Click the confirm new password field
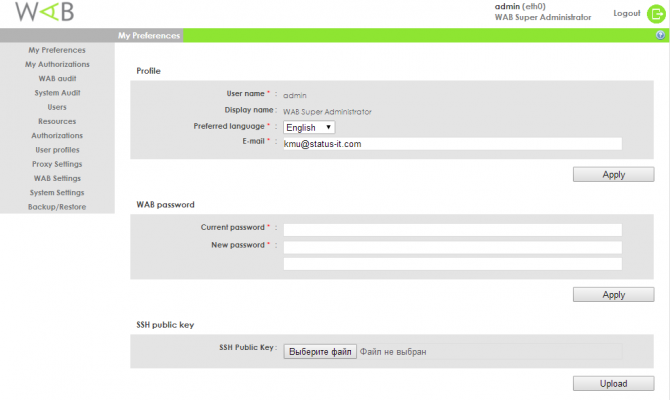The height and width of the screenshot is (400, 670). pos(453,264)
